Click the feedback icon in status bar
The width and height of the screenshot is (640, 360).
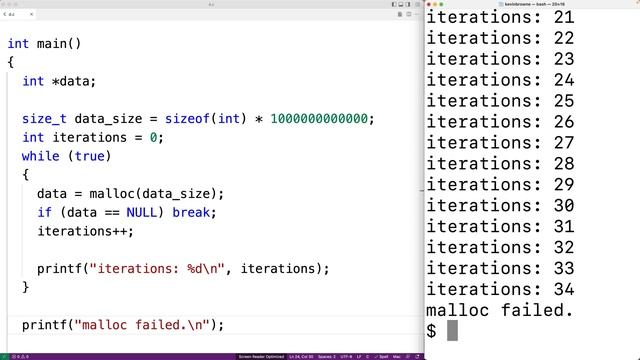tap(408, 357)
